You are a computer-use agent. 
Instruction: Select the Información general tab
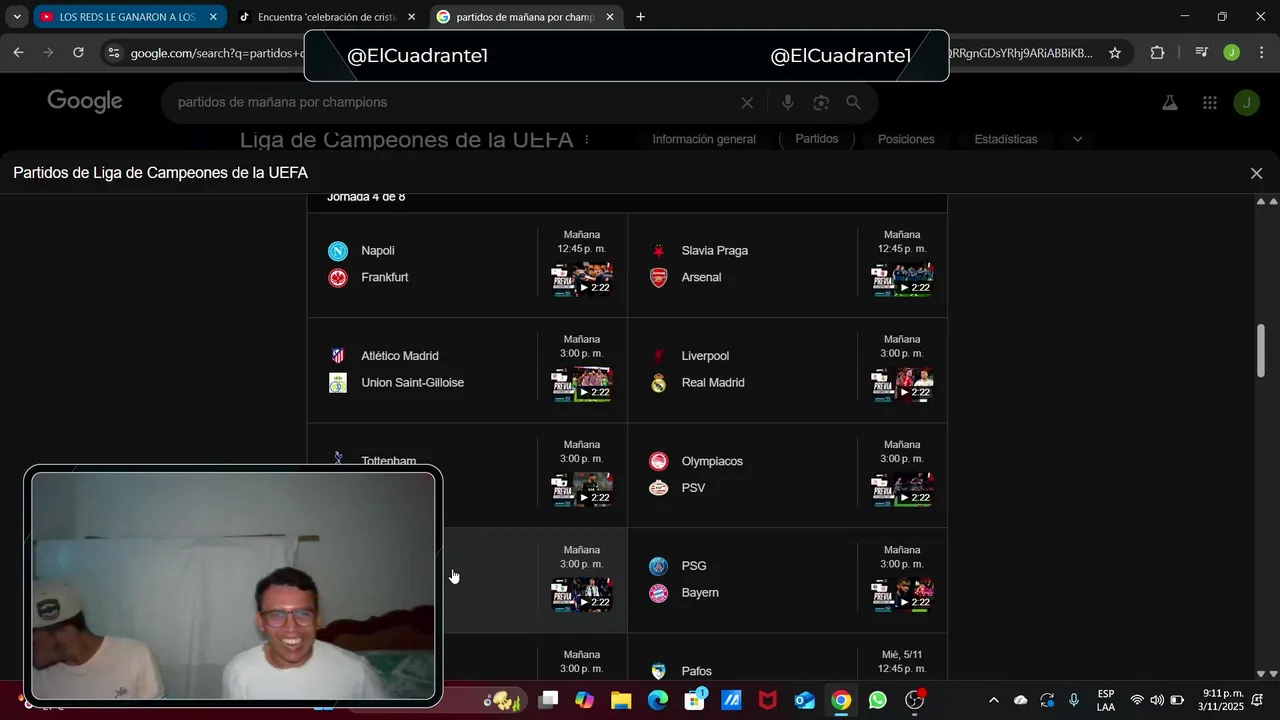click(x=704, y=139)
